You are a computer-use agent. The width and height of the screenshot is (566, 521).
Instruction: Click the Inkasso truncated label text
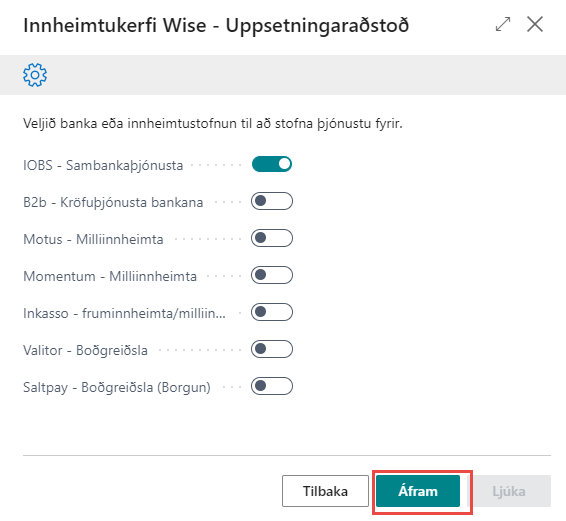coord(124,313)
